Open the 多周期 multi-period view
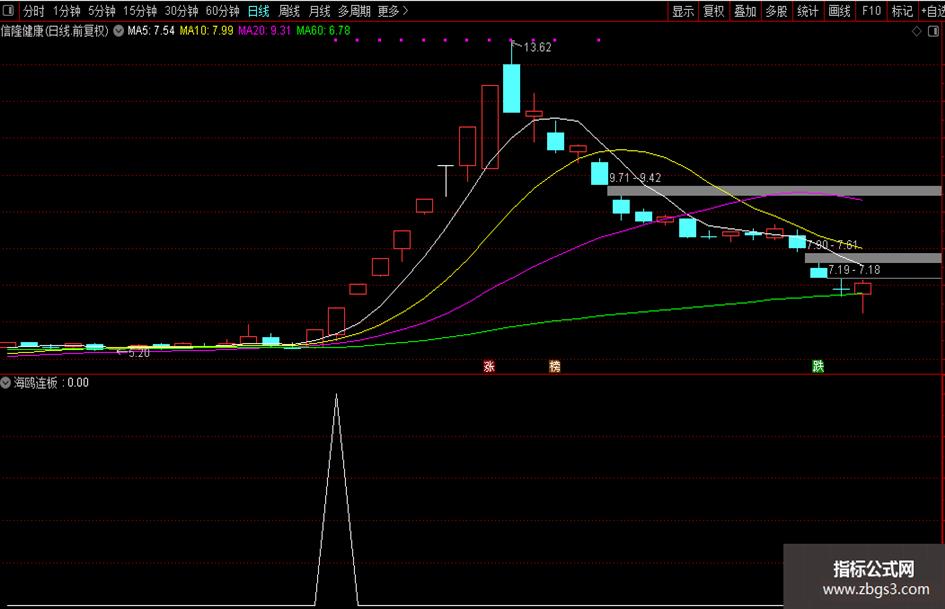Screen dimensions: 945x609 coord(354,11)
